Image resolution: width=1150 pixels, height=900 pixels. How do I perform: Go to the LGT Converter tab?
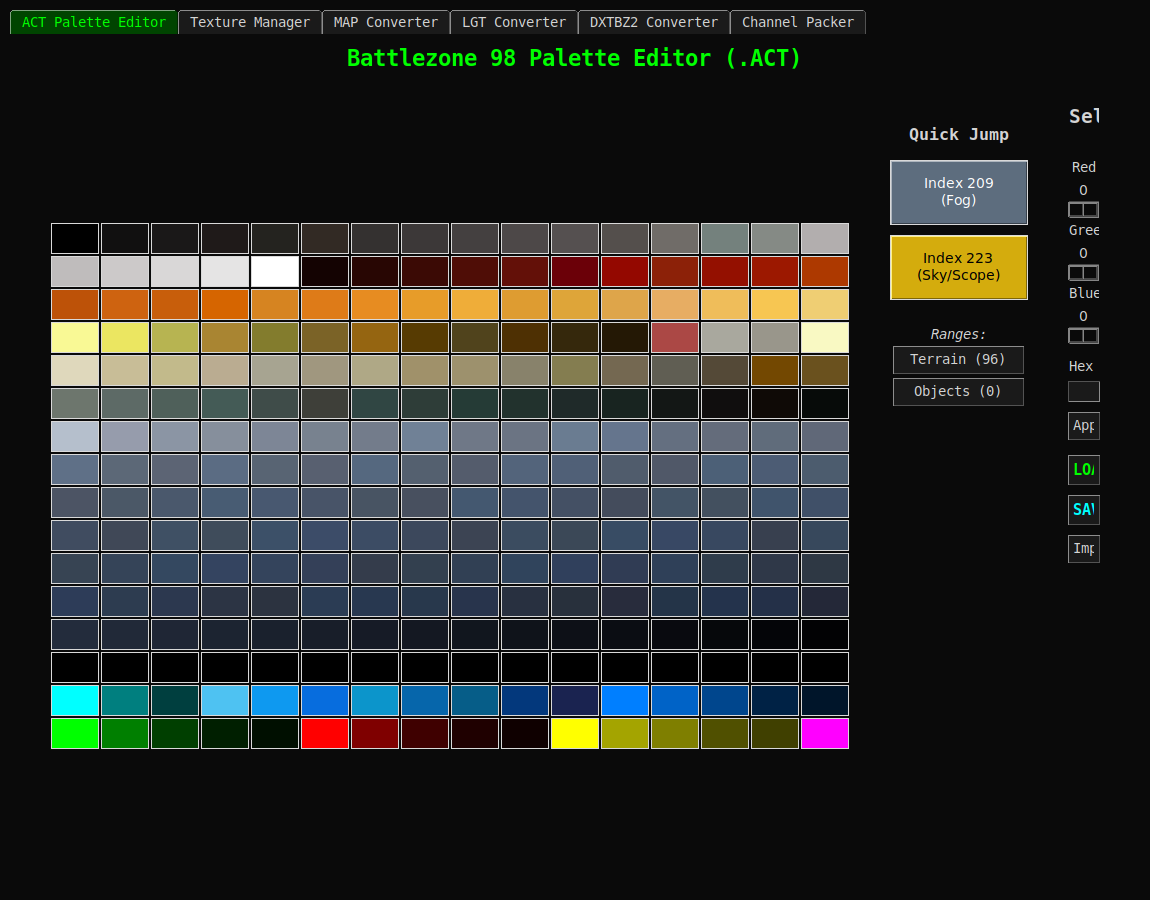513,22
